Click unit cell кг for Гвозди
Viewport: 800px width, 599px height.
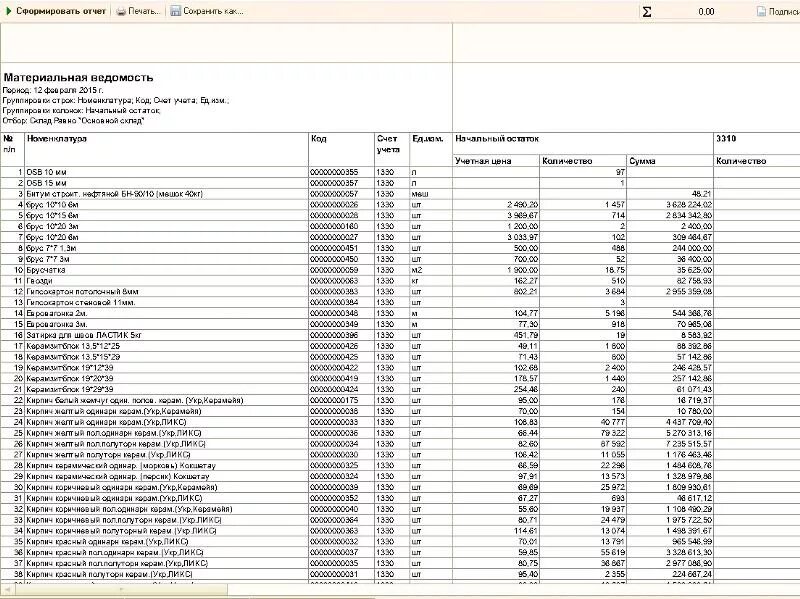pos(430,281)
